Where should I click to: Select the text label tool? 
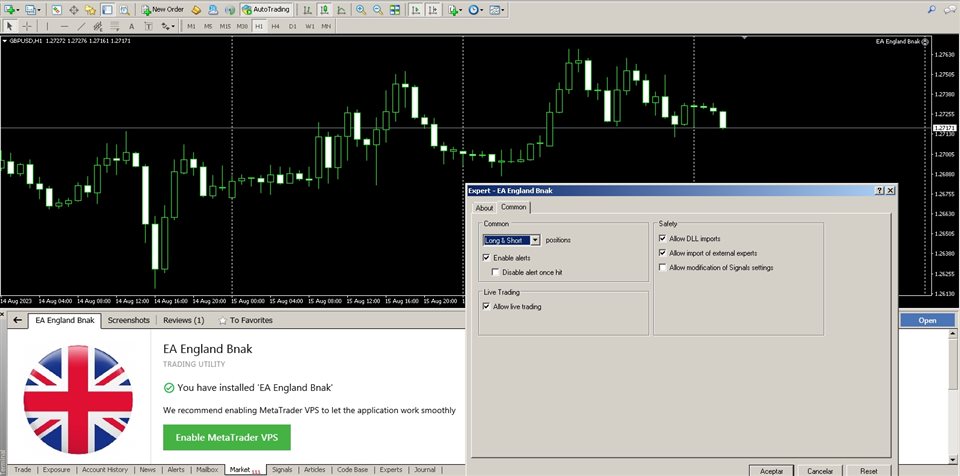pyautogui.click(x=148, y=26)
